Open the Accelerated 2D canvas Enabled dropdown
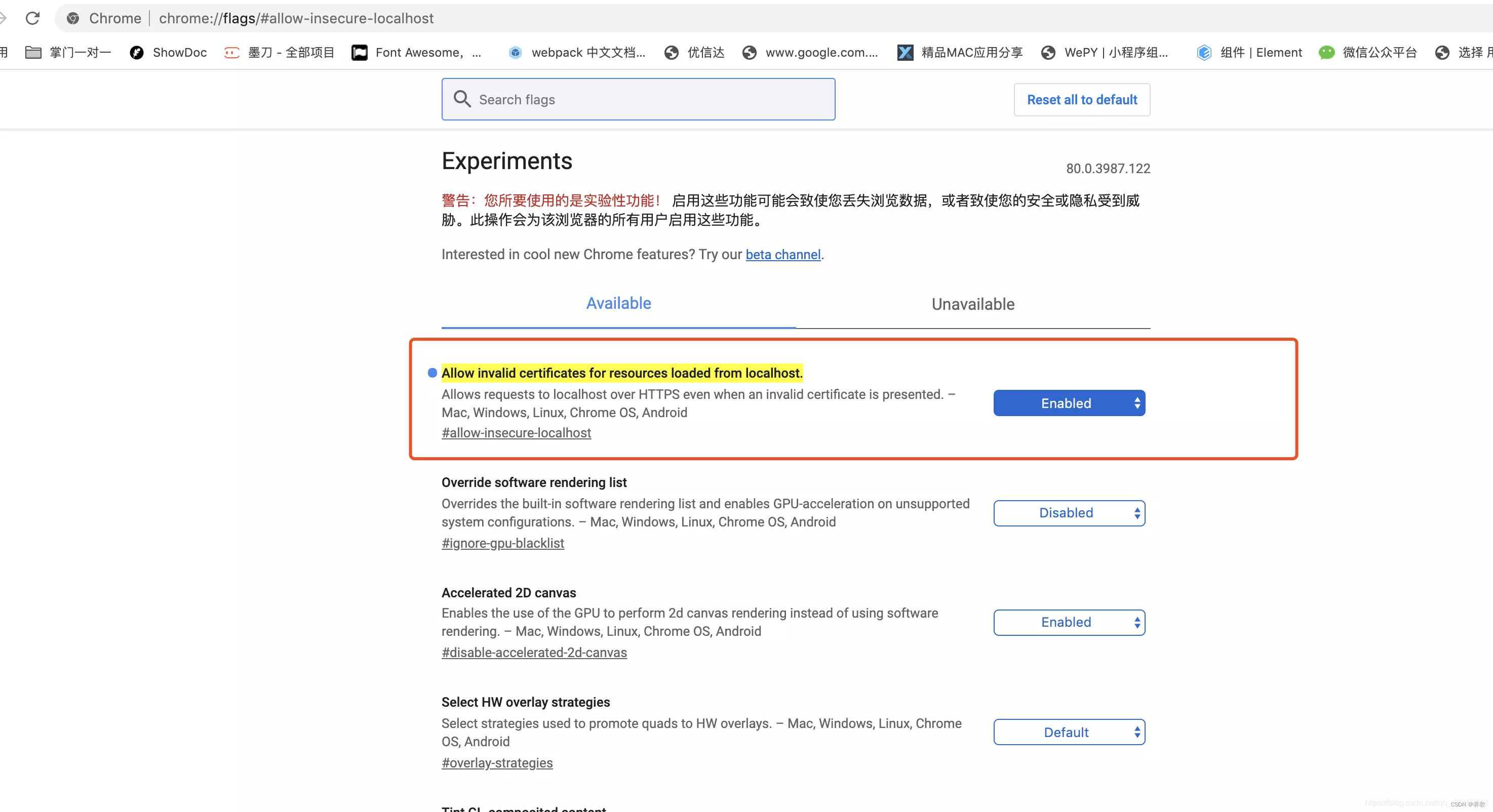Image resolution: width=1493 pixels, height=812 pixels. [x=1069, y=622]
